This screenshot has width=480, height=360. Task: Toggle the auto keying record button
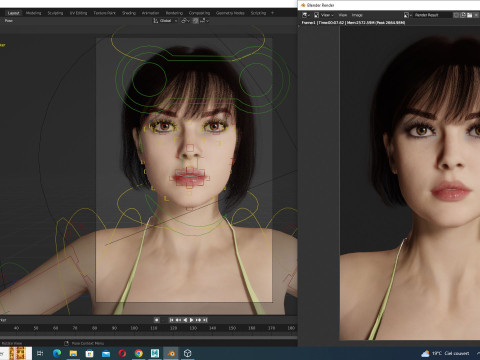click(x=157, y=320)
